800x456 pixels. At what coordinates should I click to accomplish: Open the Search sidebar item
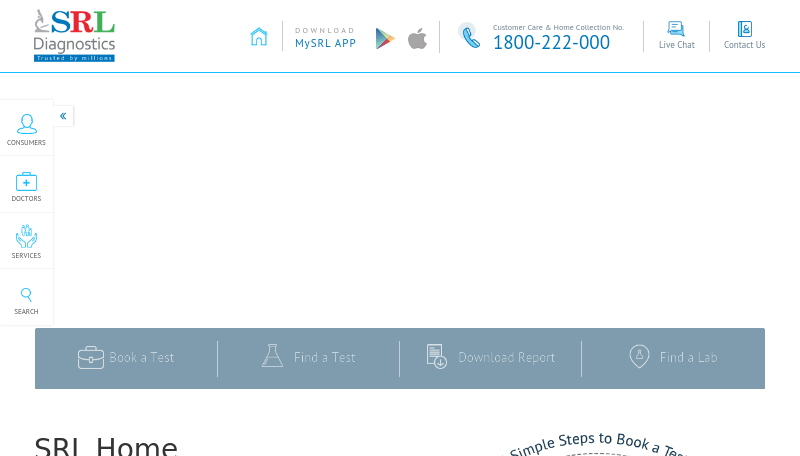26,298
